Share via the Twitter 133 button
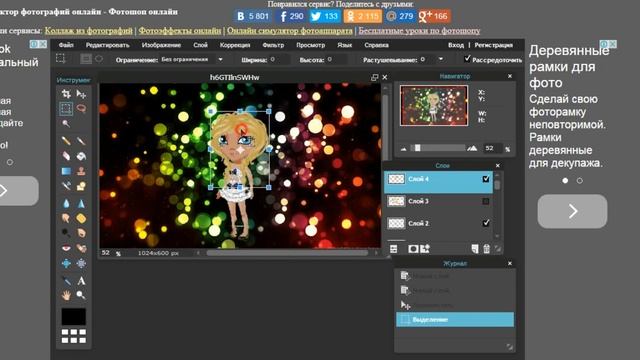The width and height of the screenshot is (640, 360). (324, 16)
